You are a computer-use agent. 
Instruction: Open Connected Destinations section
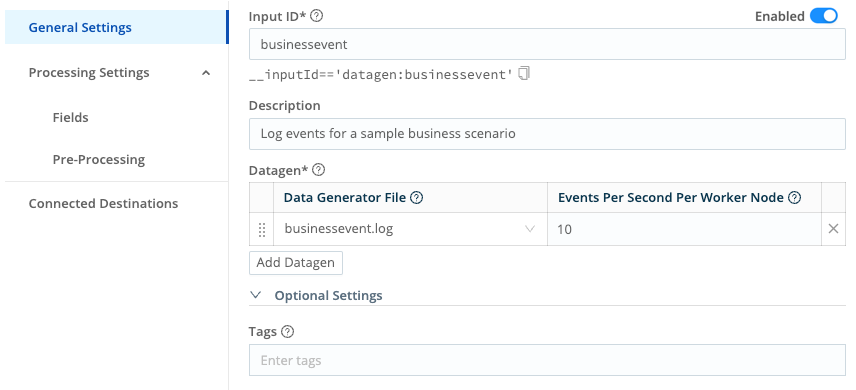click(103, 203)
